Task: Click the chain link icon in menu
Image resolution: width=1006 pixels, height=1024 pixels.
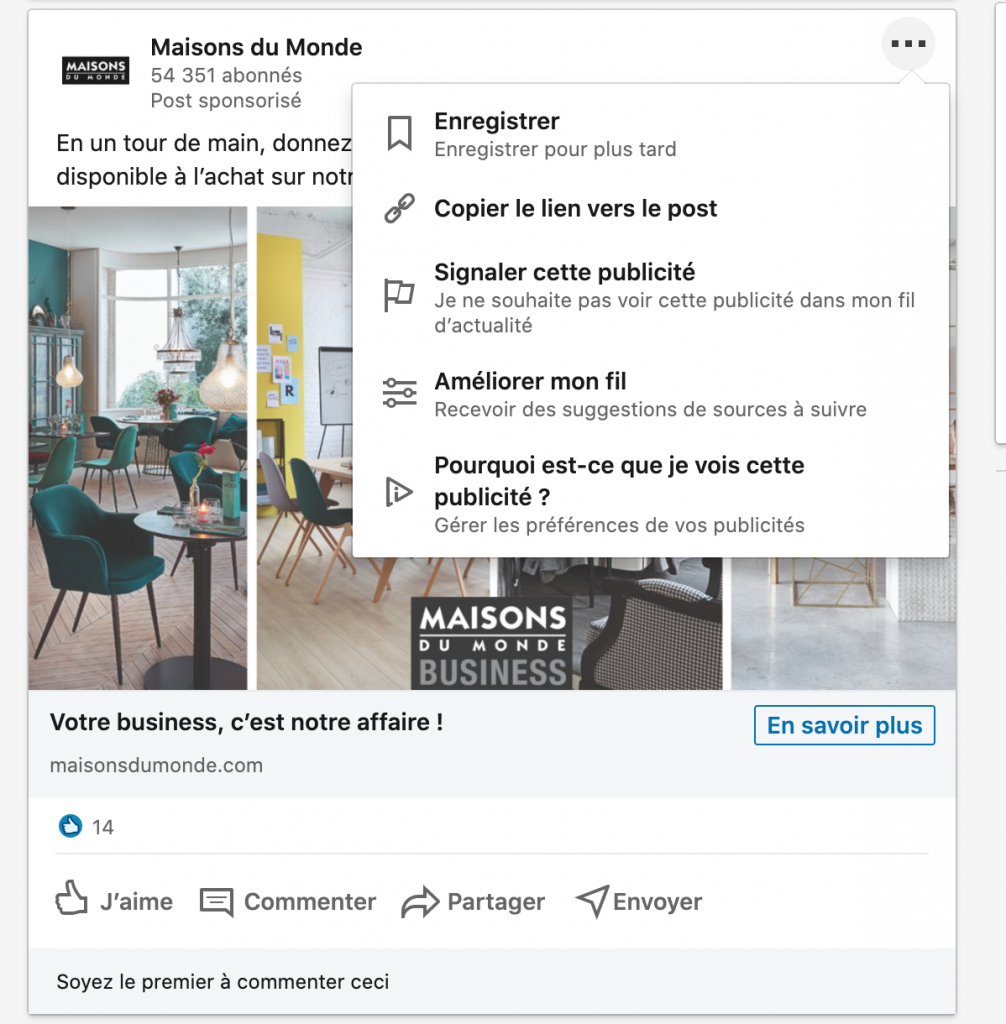Action: (x=399, y=208)
